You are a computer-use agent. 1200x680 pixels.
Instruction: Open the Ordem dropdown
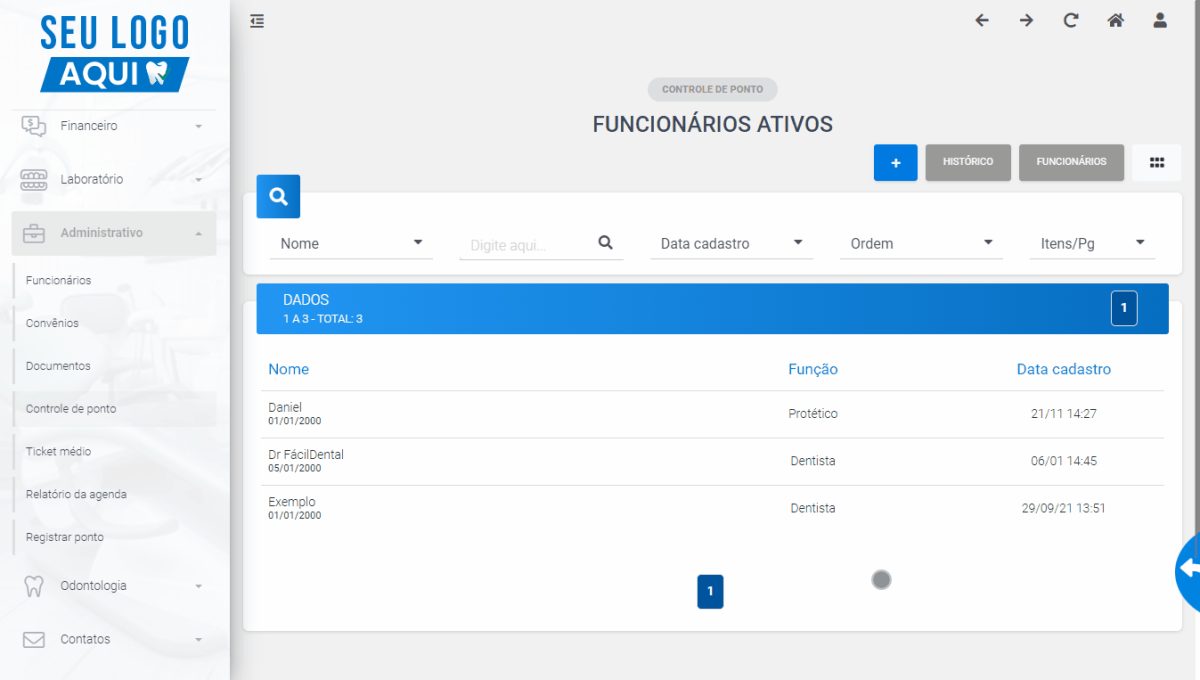tap(921, 243)
